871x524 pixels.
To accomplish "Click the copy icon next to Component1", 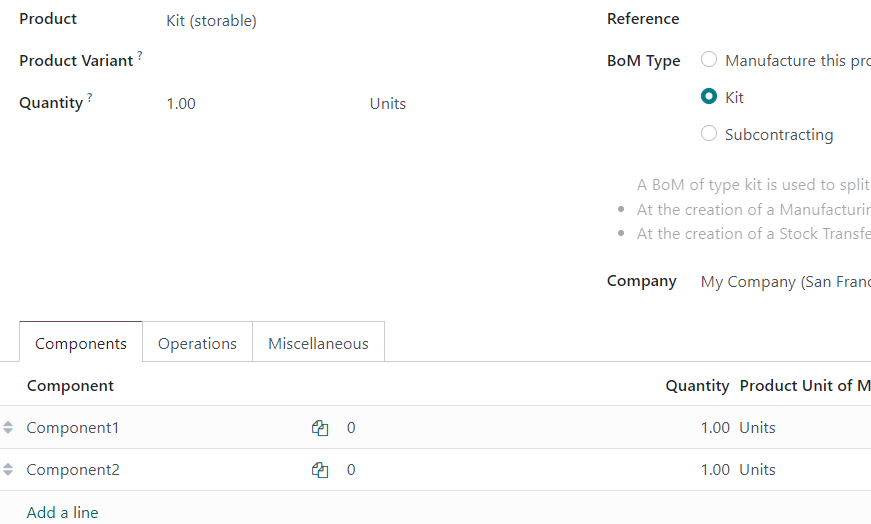I will pyautogui.click(x=320, y=428).
